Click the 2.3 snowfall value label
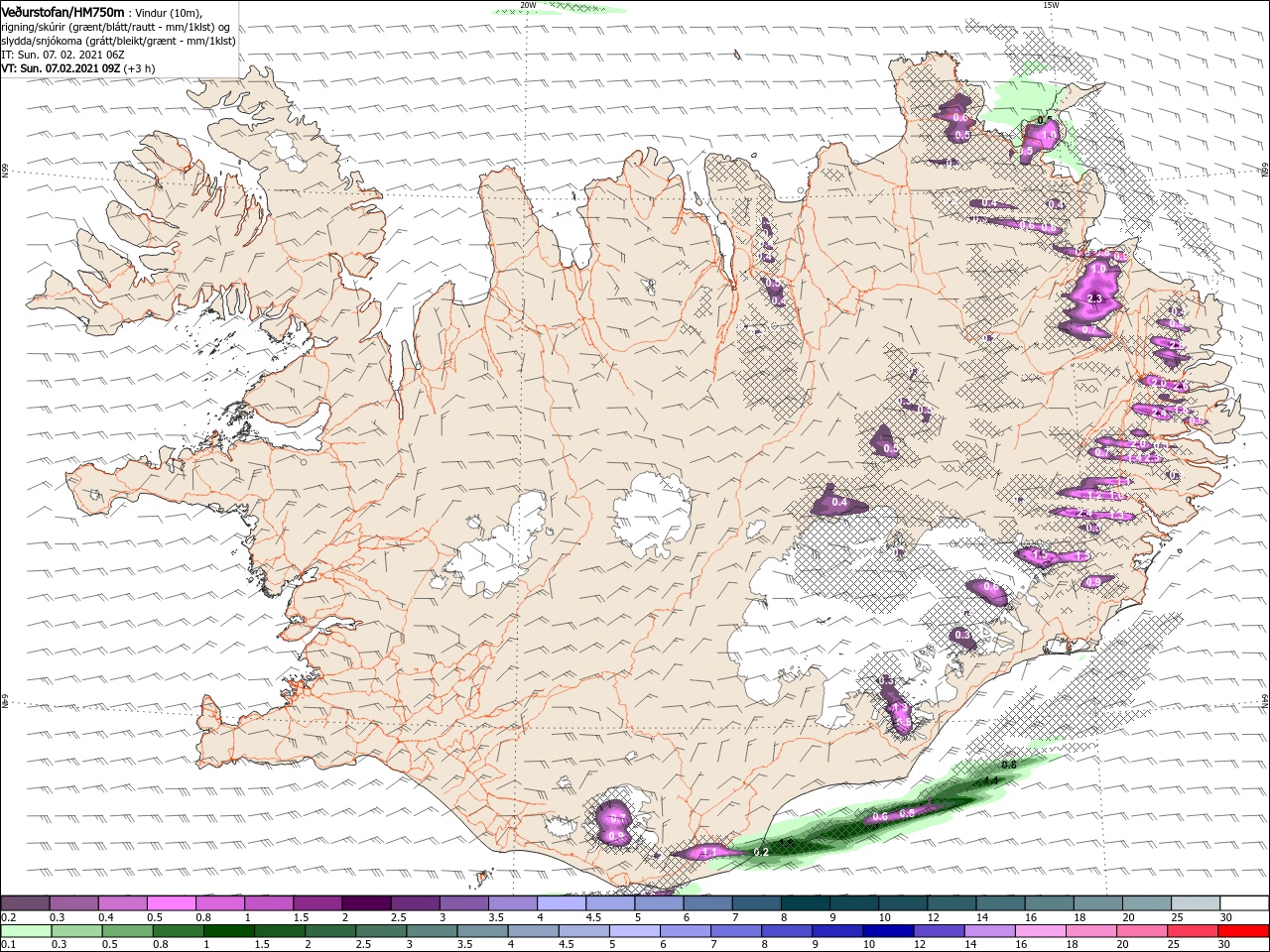Image resolution: width=1270 pixels, height=952 pixels. [x=1095, y=298]
